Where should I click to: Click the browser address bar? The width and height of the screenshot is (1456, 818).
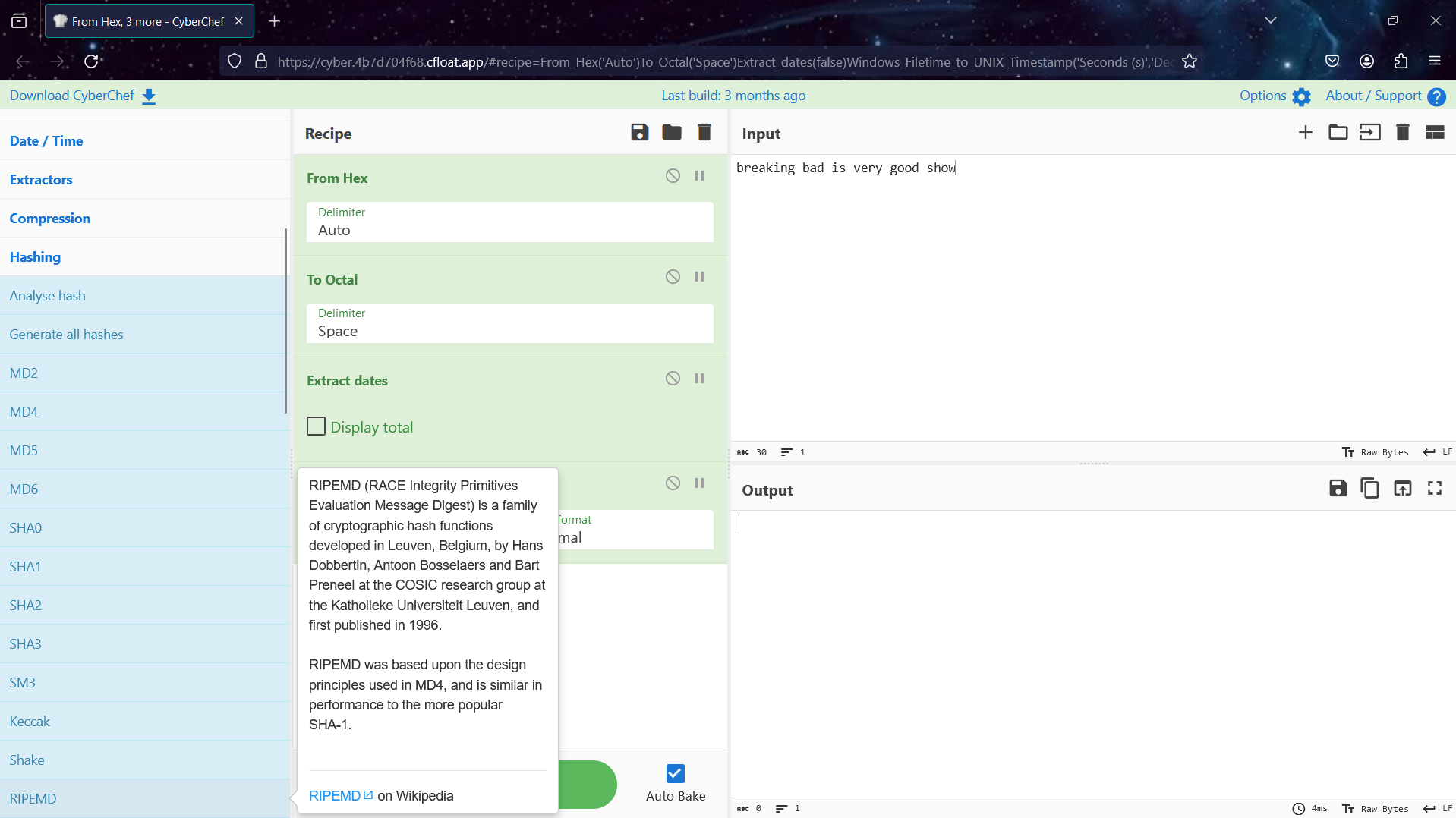point(725,62)
